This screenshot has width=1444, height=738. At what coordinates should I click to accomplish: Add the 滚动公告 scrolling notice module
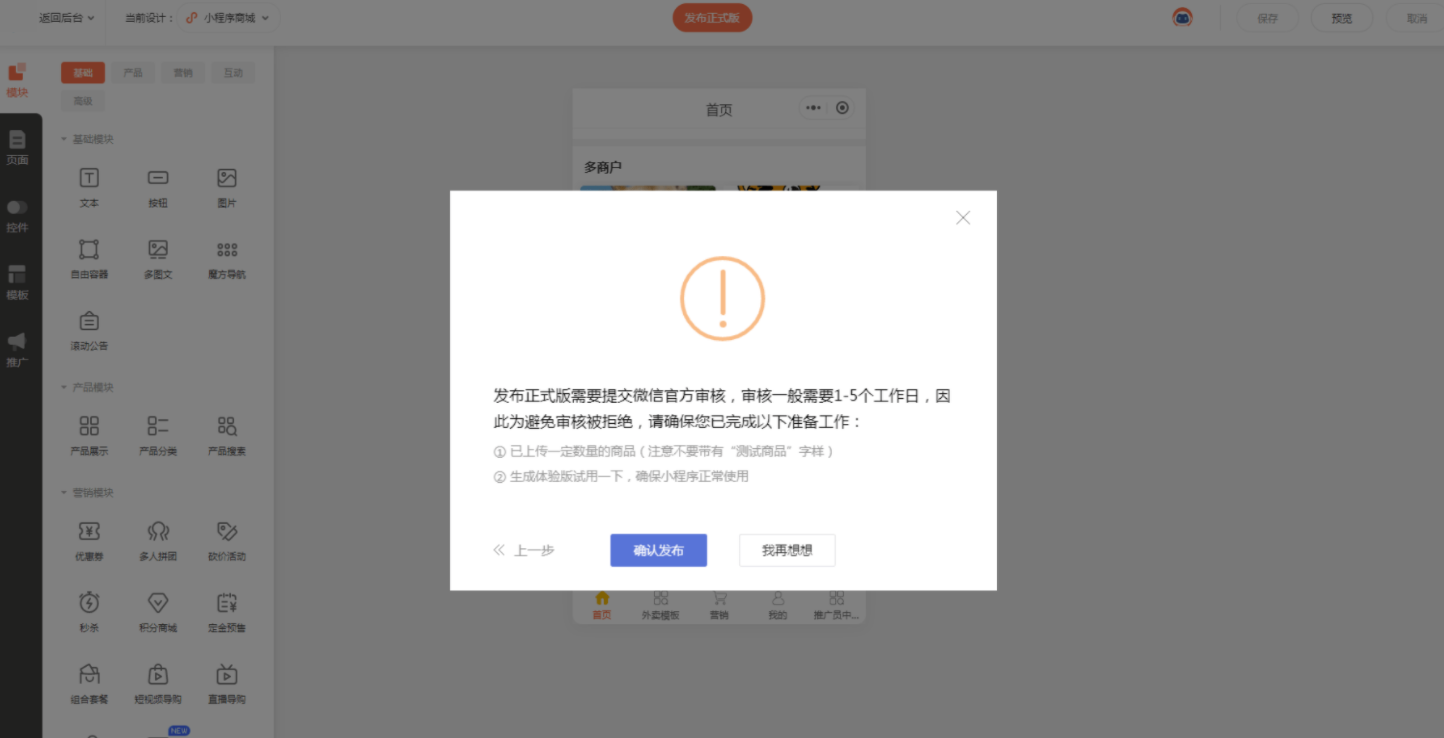coord(89,331)
